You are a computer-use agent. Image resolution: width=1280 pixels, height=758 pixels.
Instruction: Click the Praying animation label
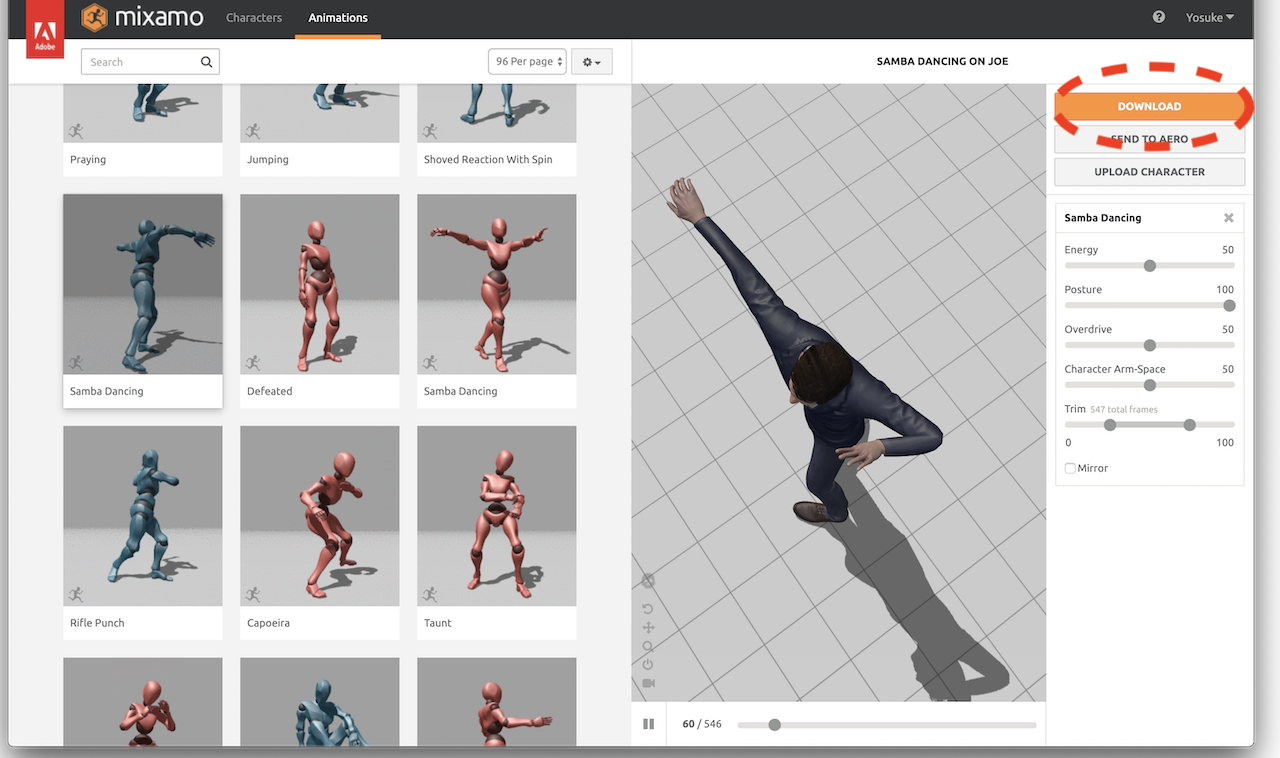point(88,160)
